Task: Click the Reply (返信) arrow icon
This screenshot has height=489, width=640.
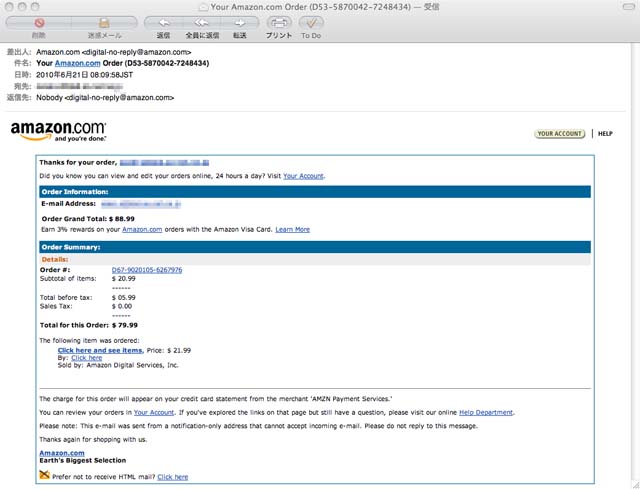Action: coord(164,23)
